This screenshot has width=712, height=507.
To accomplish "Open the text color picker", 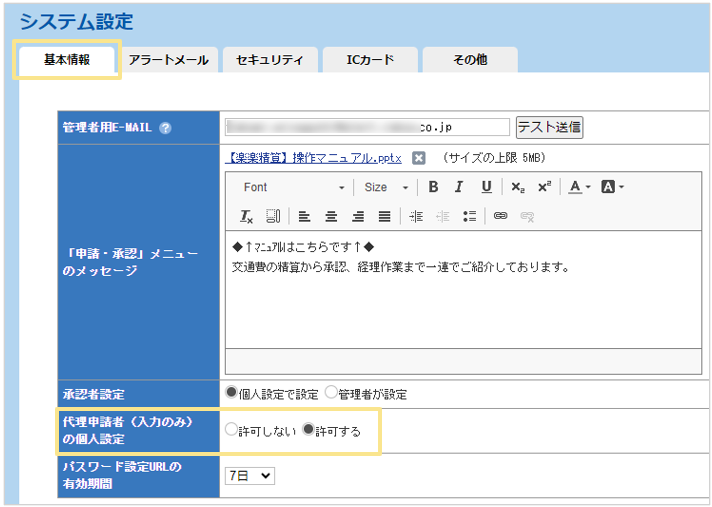I will pos(579,187).
